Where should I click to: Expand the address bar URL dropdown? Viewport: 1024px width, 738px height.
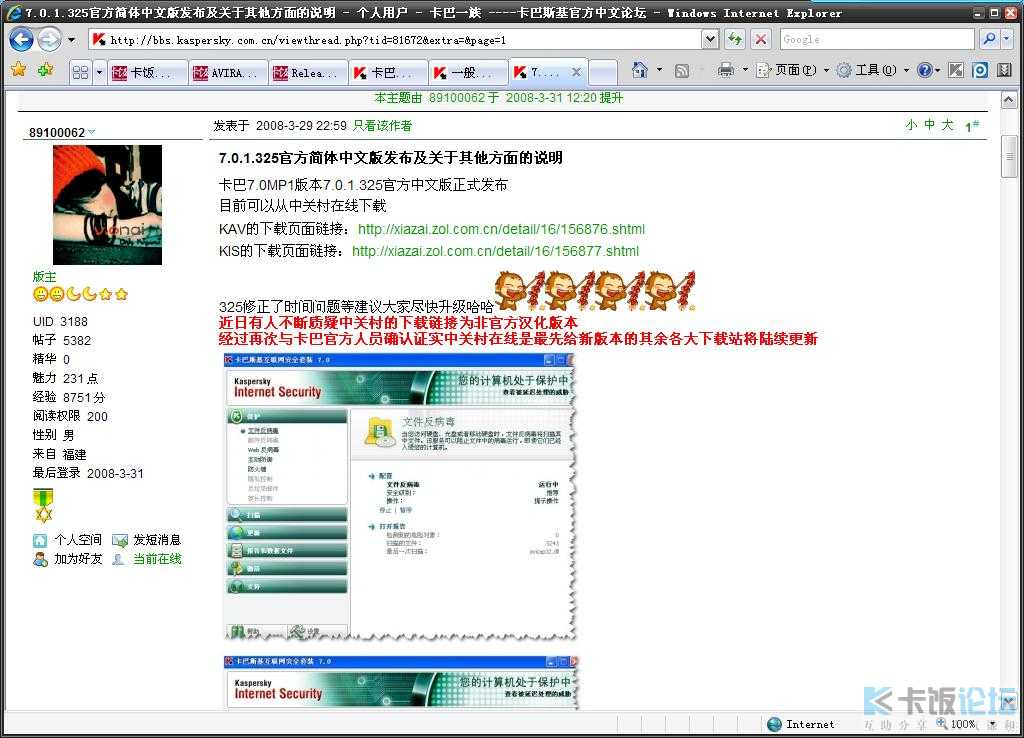[711, 40]
